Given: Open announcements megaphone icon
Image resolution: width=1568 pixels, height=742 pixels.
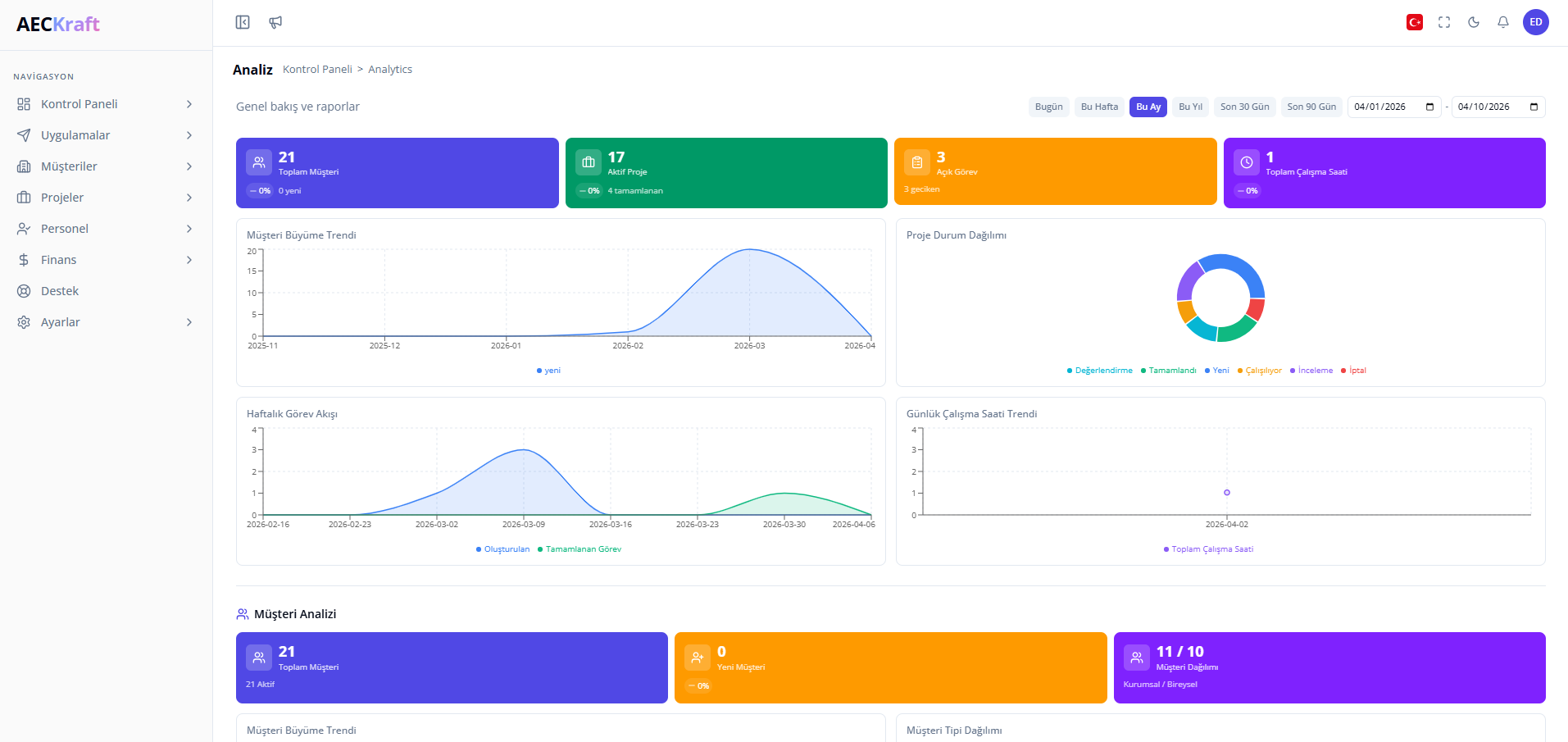Looking at the screenshot, I should click(x=275, y=22).
